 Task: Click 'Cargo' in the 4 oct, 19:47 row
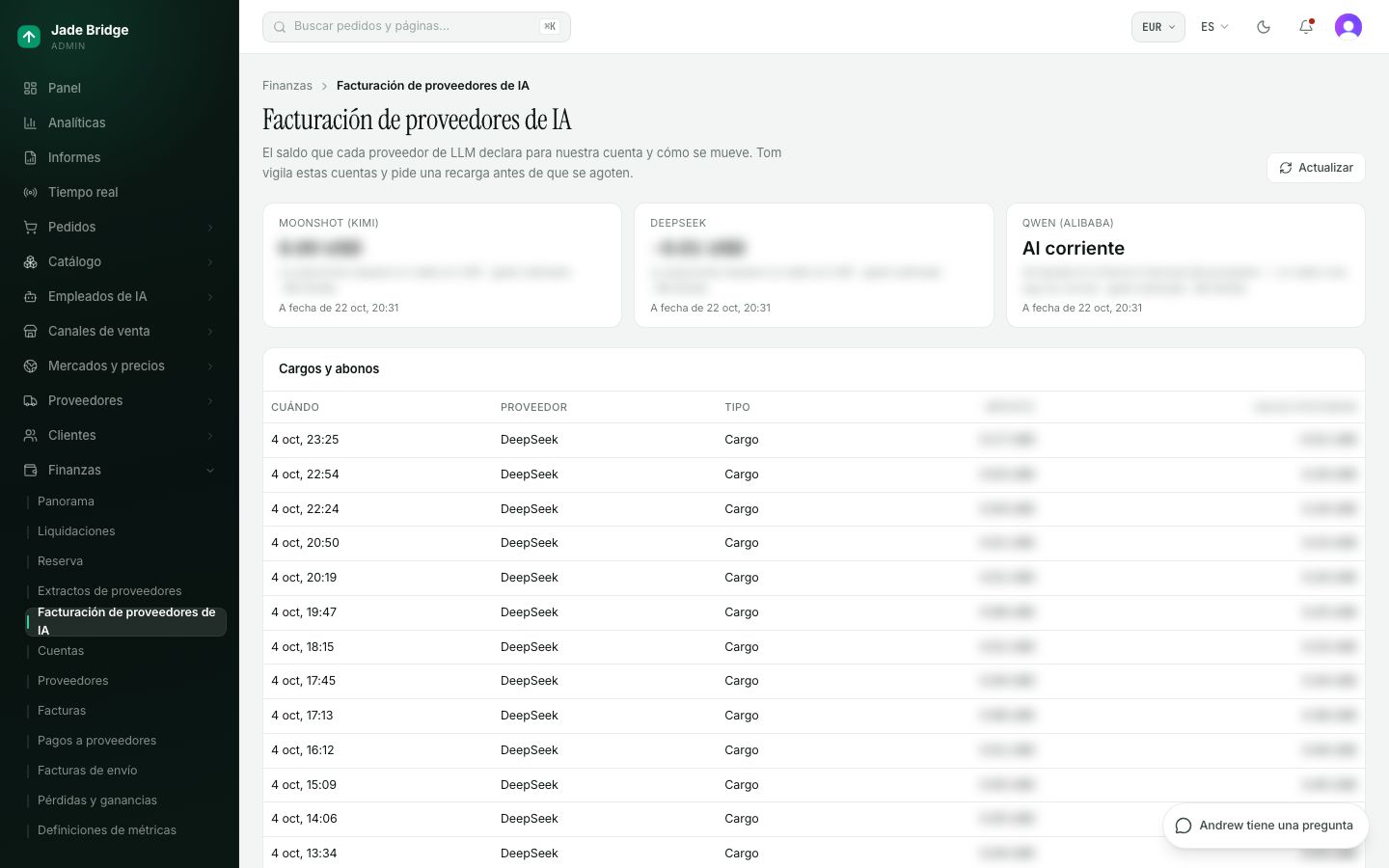742,612
